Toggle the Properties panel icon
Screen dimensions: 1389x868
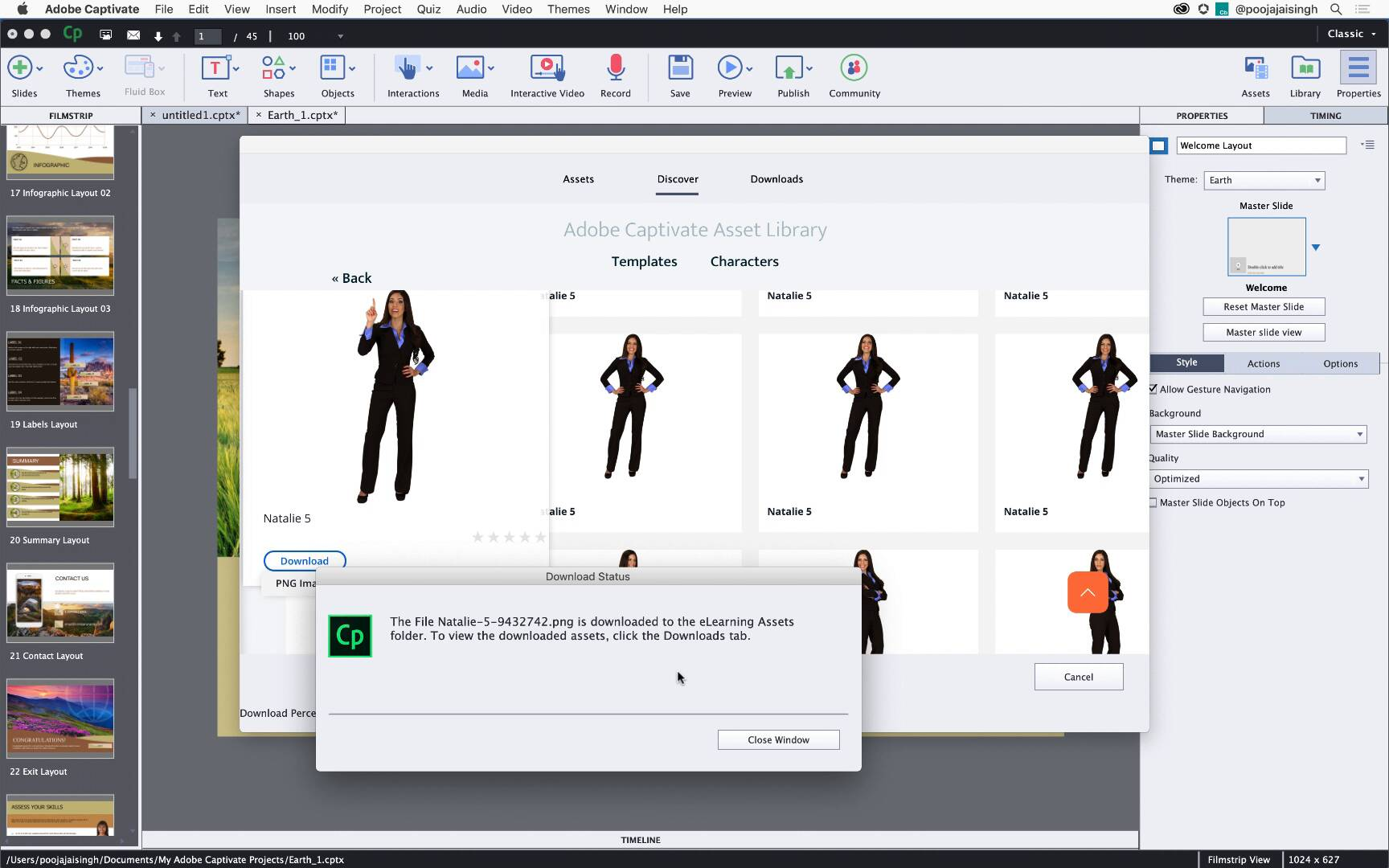1358,68
